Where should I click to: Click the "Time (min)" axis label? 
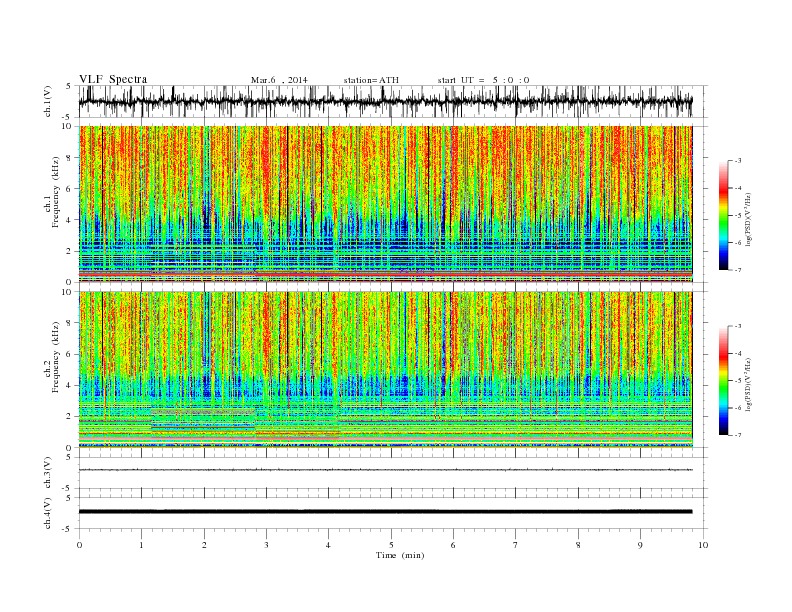[400, 555]
